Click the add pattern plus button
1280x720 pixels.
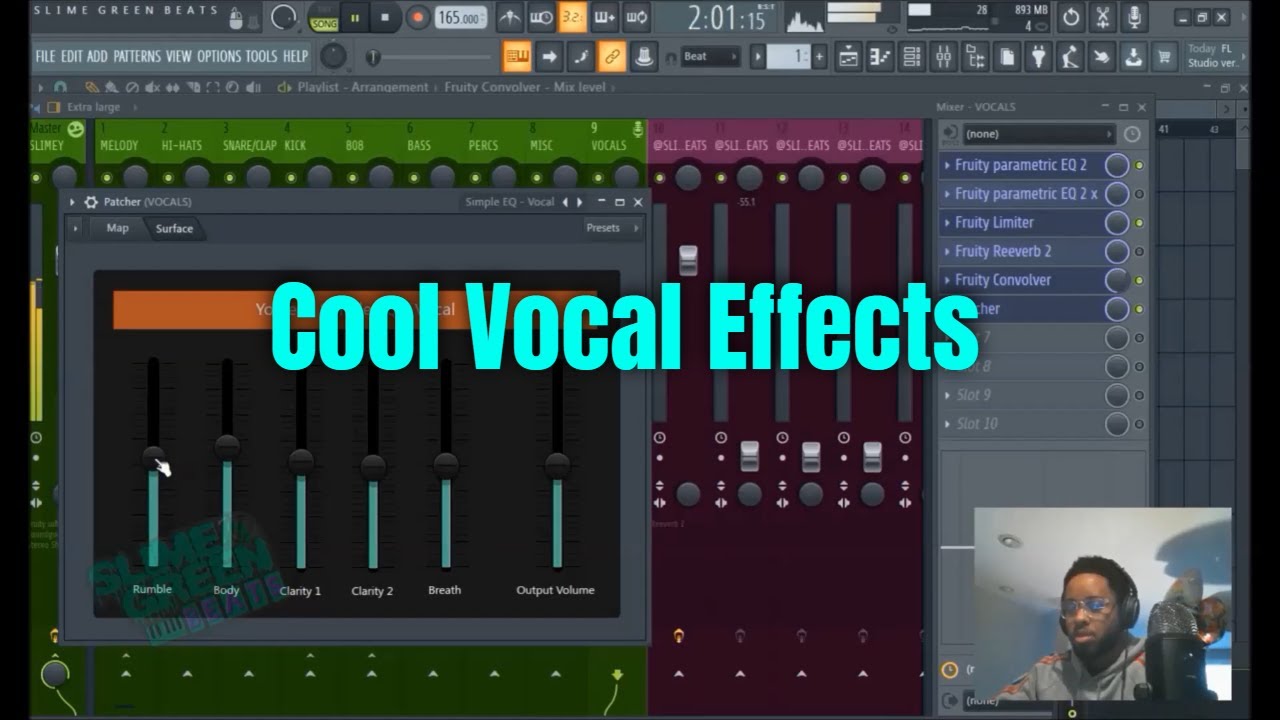[820, 57]
